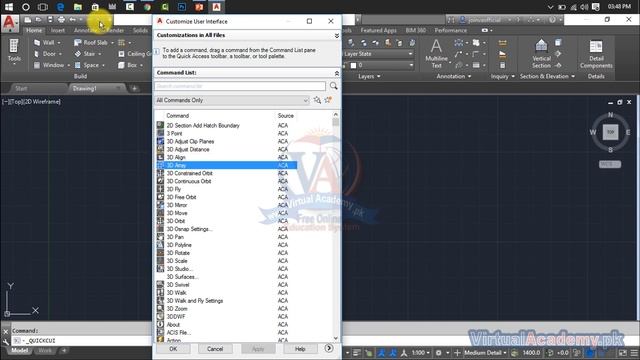Click the command line input field
This screenshot has height=360, width=640.
82,340
